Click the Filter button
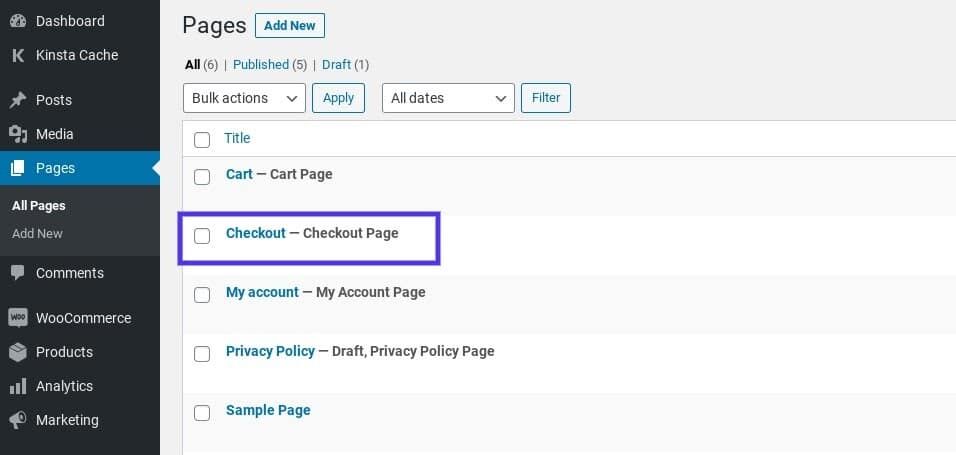 (546, 98)
